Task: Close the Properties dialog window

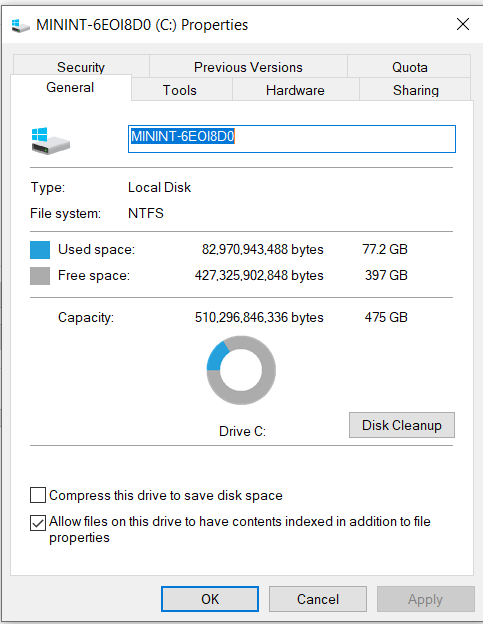Action: click(x=463, y=24)
